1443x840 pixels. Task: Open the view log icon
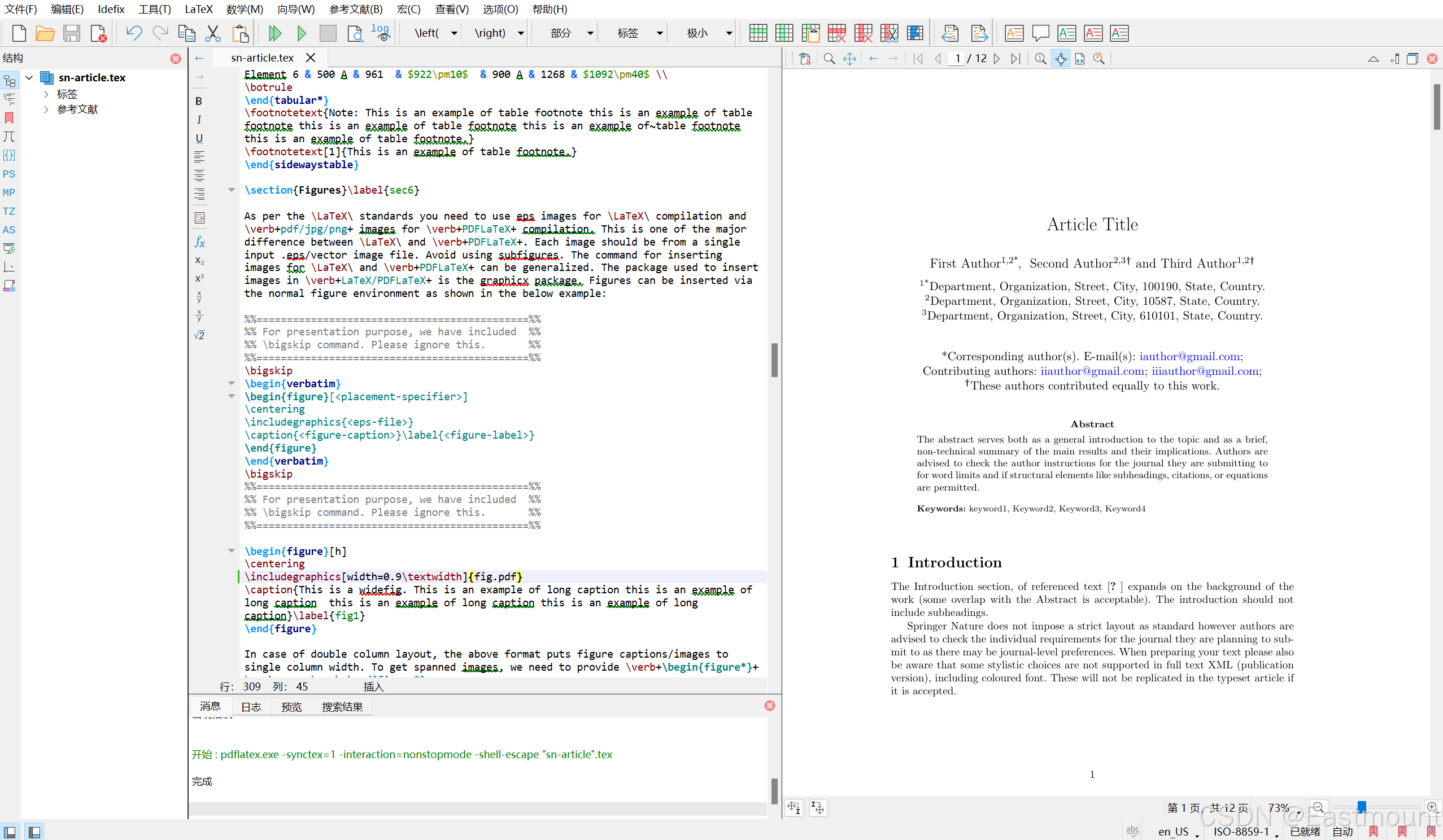pos(380,33)
